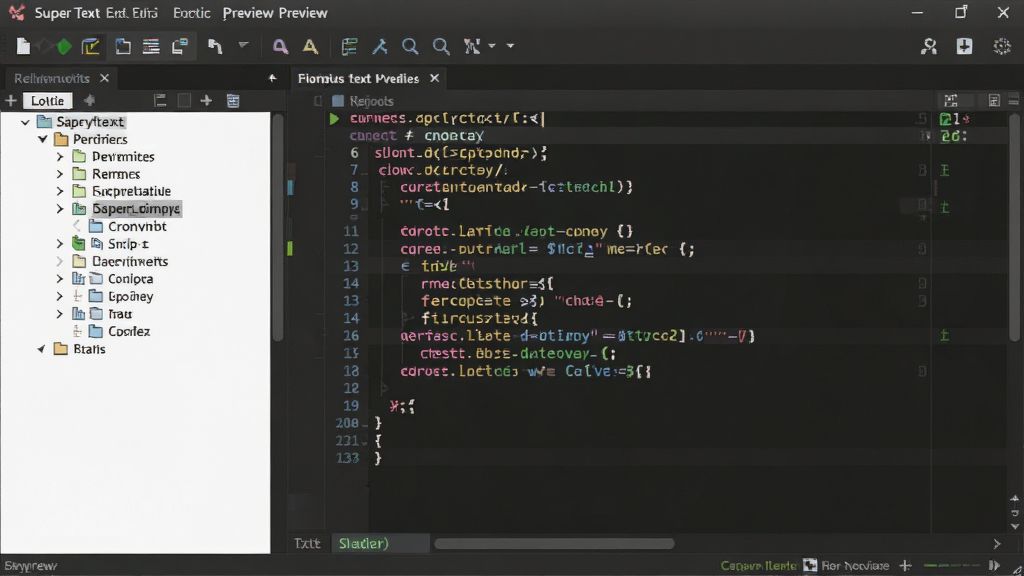Expand the Snilp:t folder
The height and width of the screenshot is (576, 1024).
click(60, 244)
